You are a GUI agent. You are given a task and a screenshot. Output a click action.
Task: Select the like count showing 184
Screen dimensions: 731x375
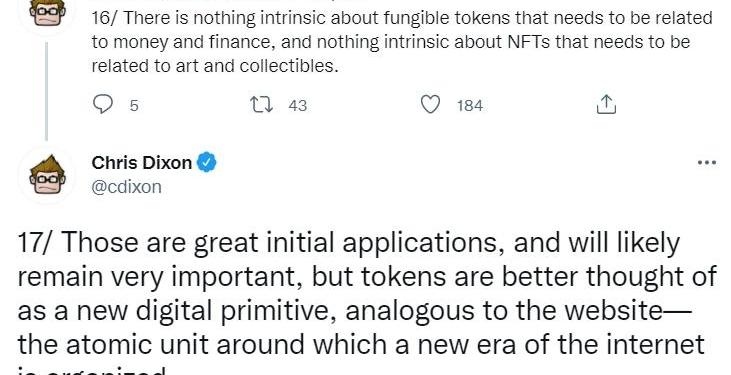(x=469, y=106)
